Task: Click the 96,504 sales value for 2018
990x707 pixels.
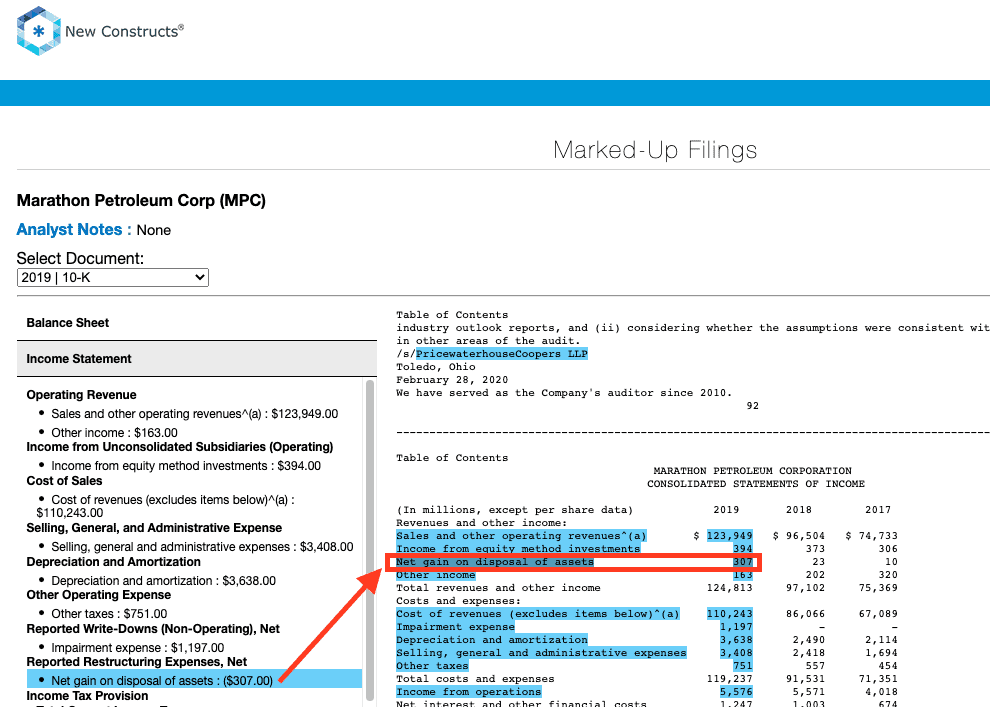Action: [805, 536]
